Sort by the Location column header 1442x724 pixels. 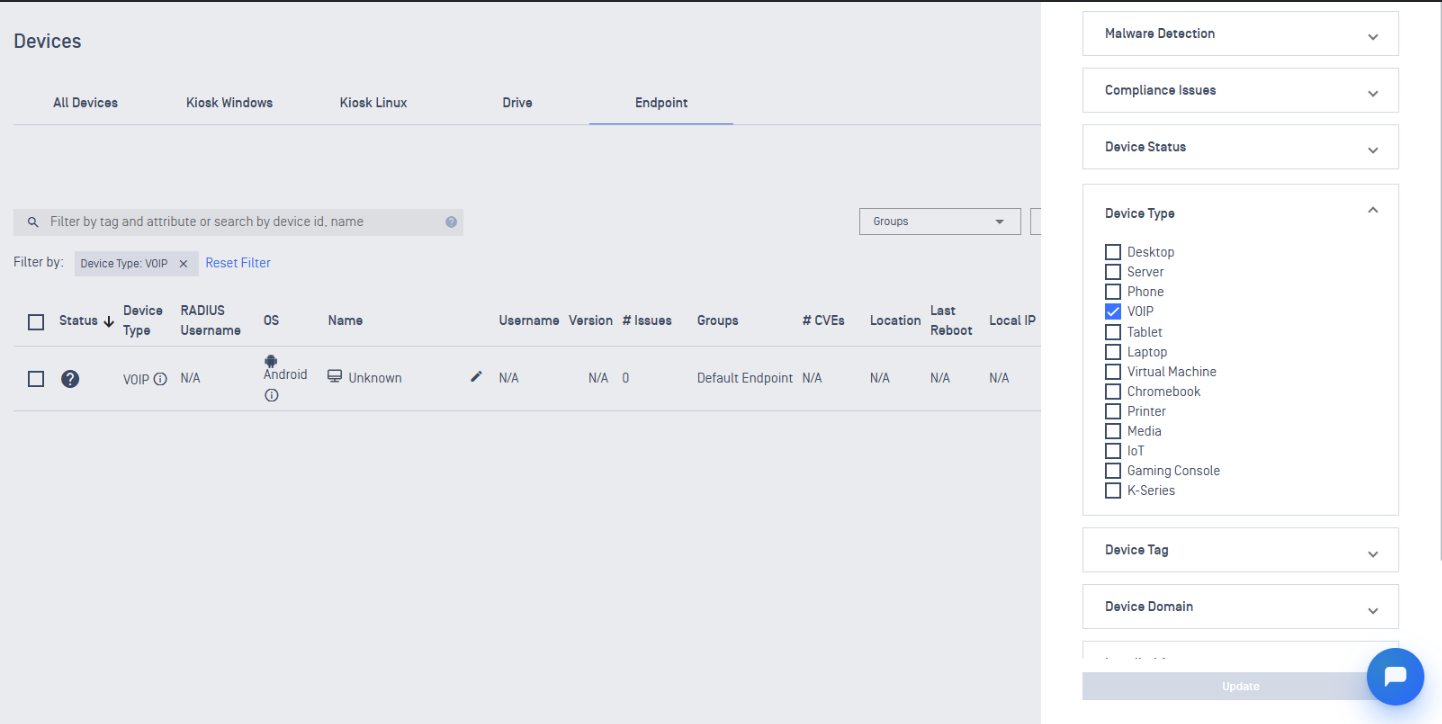coord(895,321)
